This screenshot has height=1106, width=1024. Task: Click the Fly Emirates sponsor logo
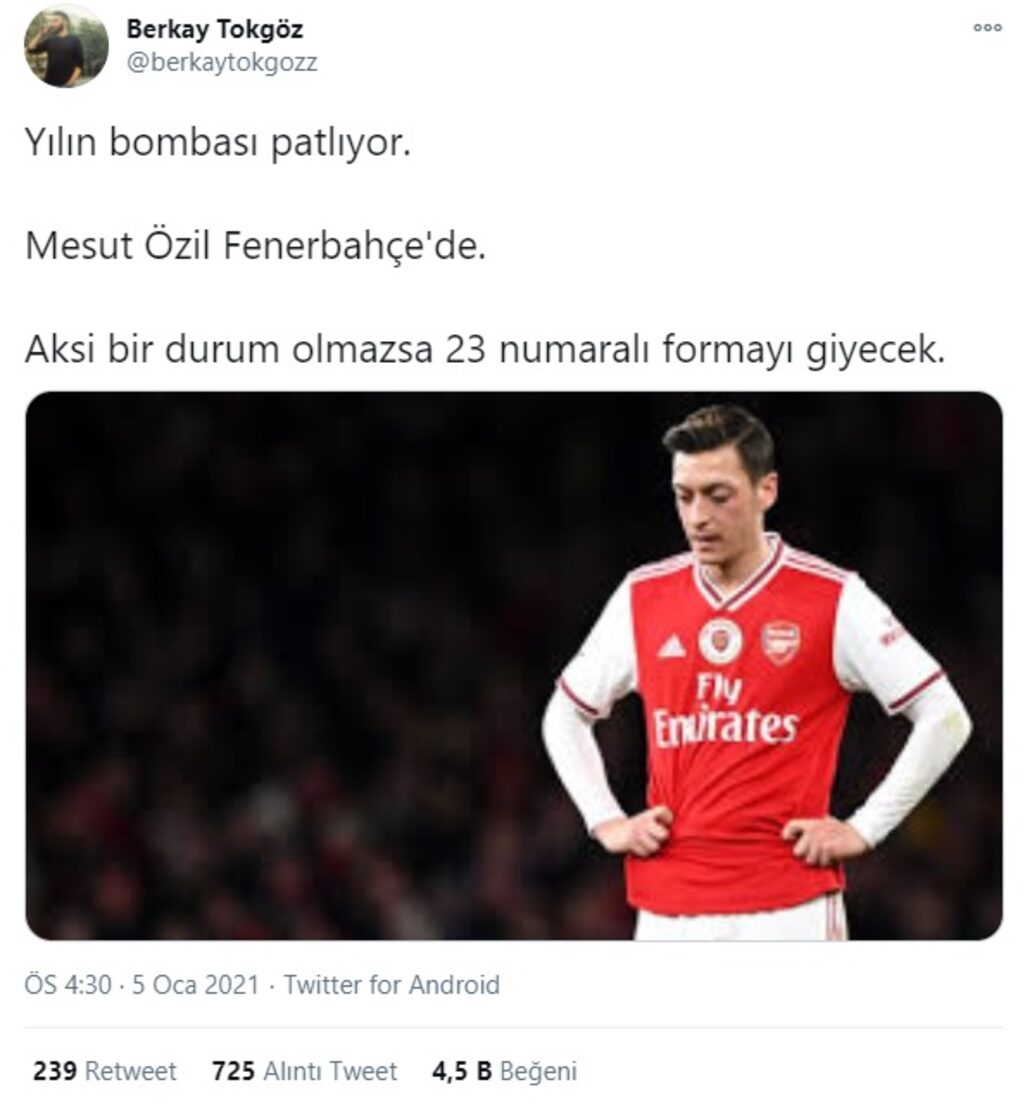(x=725, y=710)
